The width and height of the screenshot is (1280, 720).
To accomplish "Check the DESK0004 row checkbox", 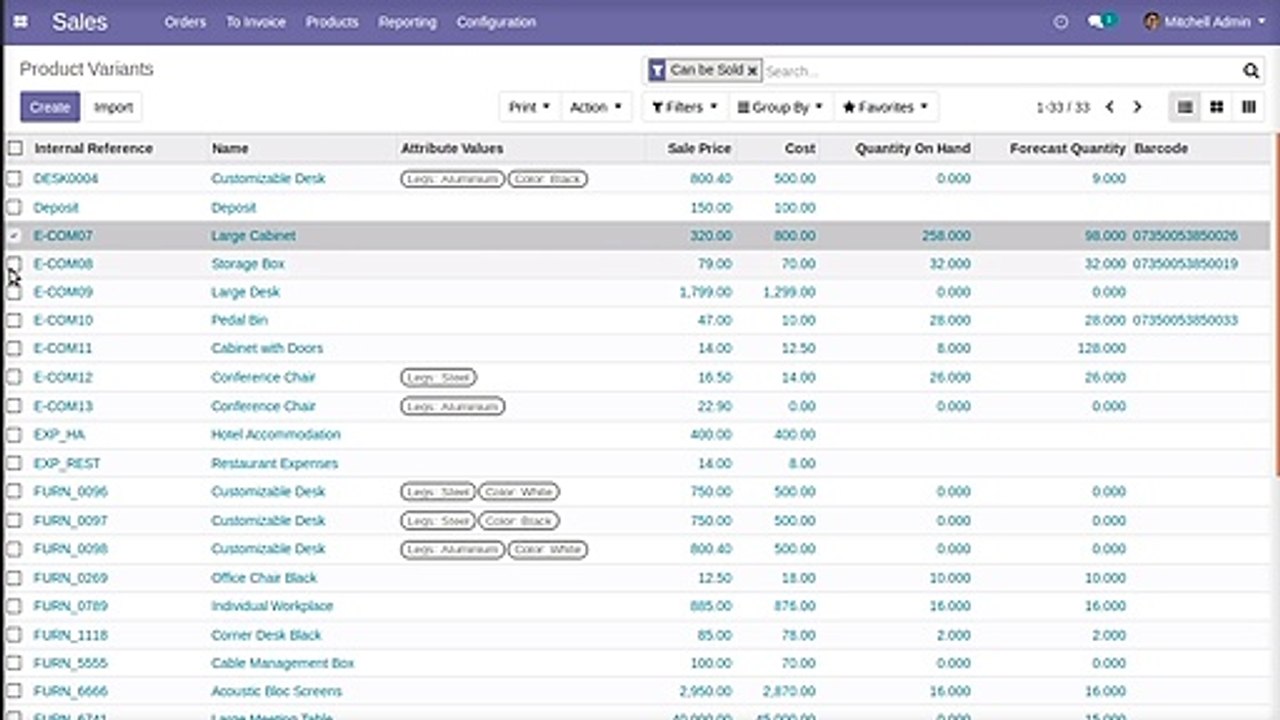I will click(14, 179).
